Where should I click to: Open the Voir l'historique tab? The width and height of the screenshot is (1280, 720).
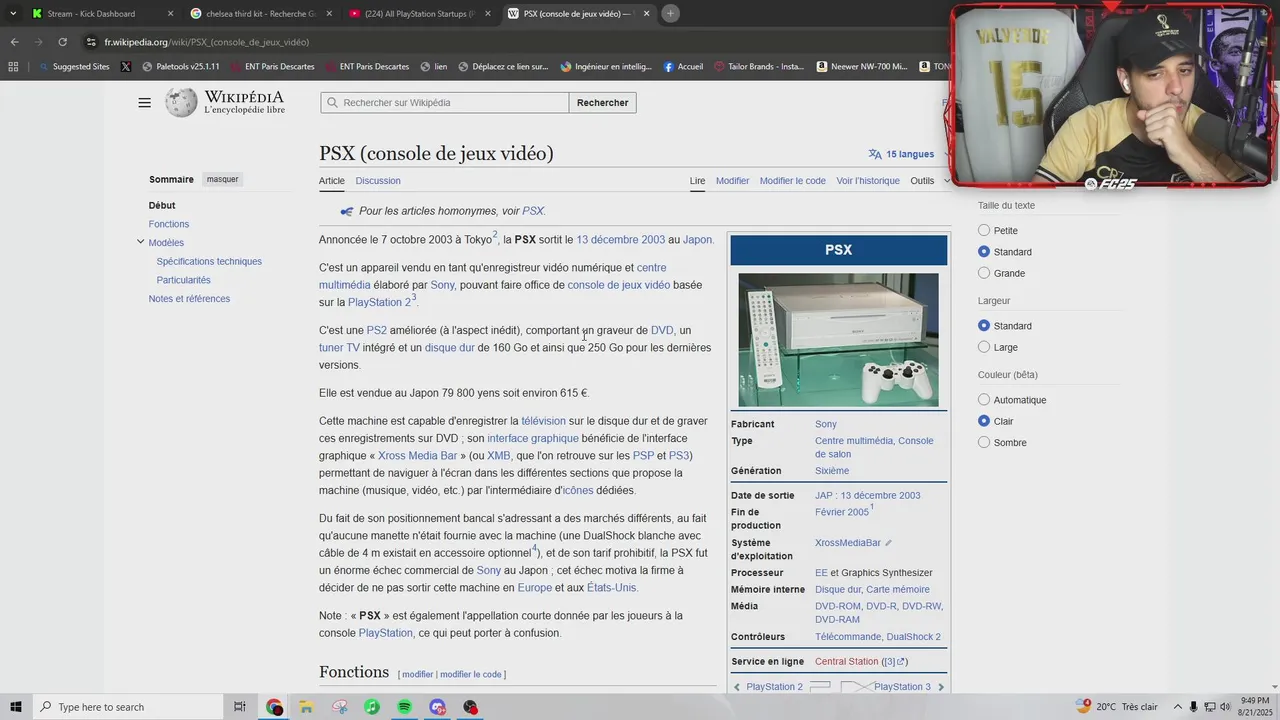tap(868, 181)
